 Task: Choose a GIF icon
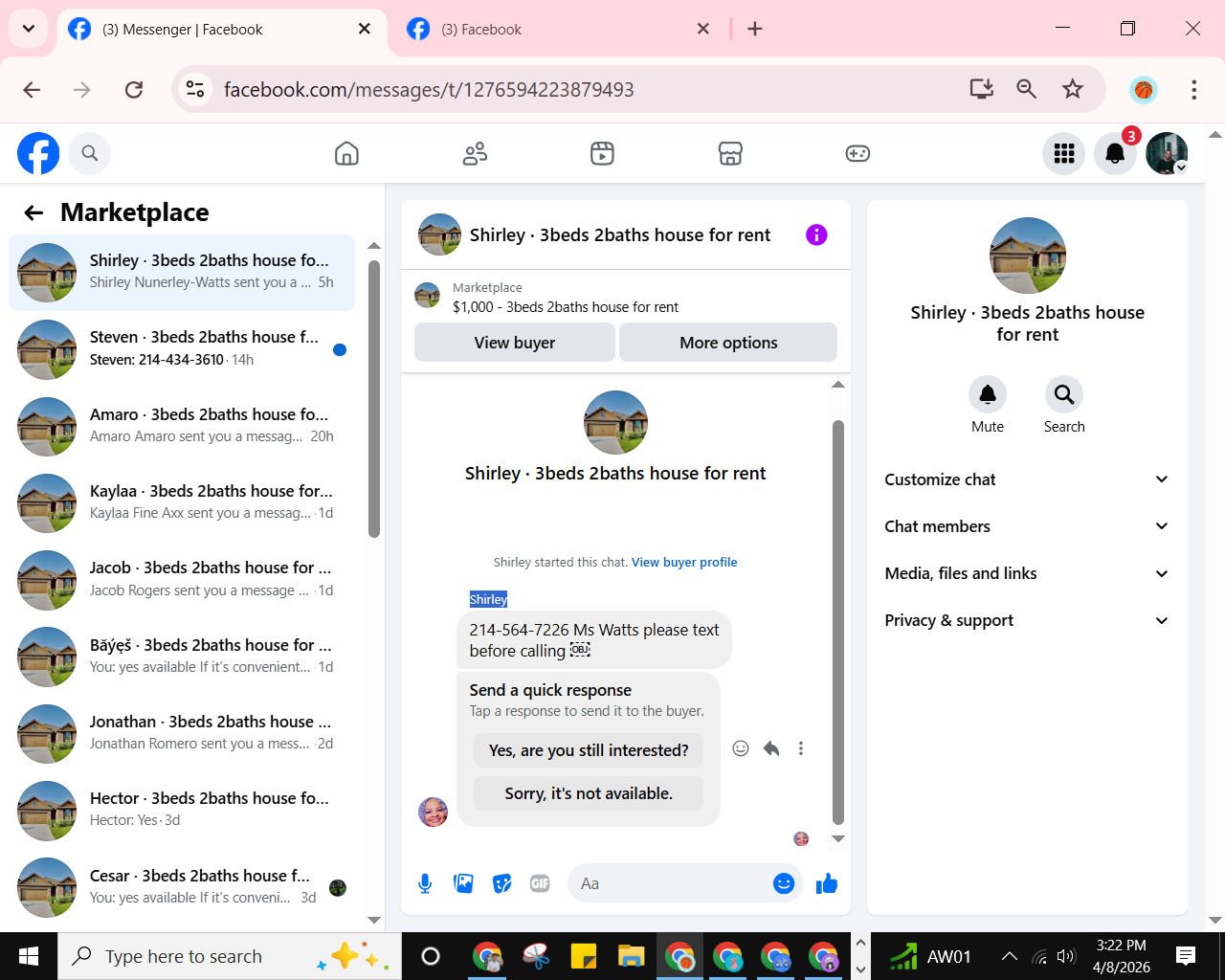(x=540, y=883)
